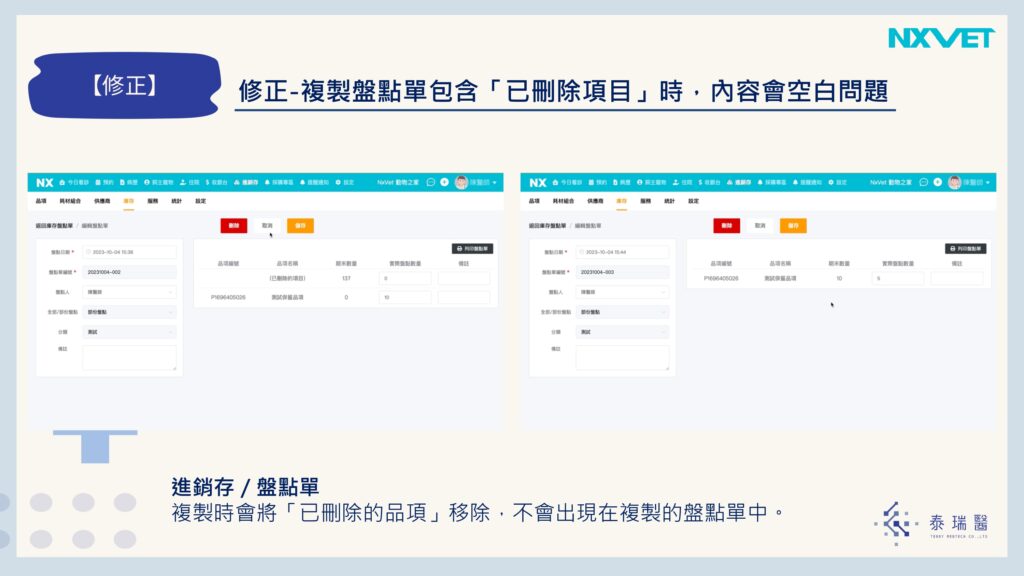Screen dimensions: 1024x576
Task: Click actual count field of the deleted-item row
Action: click(x=405, y=278)
